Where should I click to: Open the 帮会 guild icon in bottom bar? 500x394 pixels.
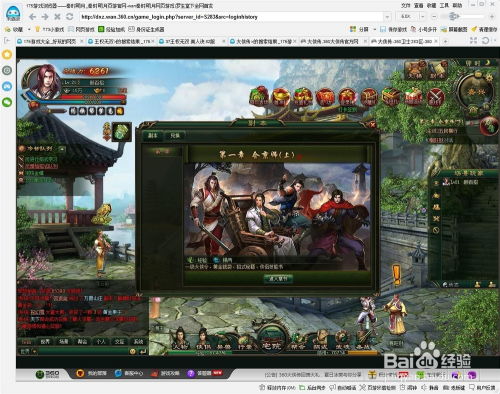click(298, 340)
